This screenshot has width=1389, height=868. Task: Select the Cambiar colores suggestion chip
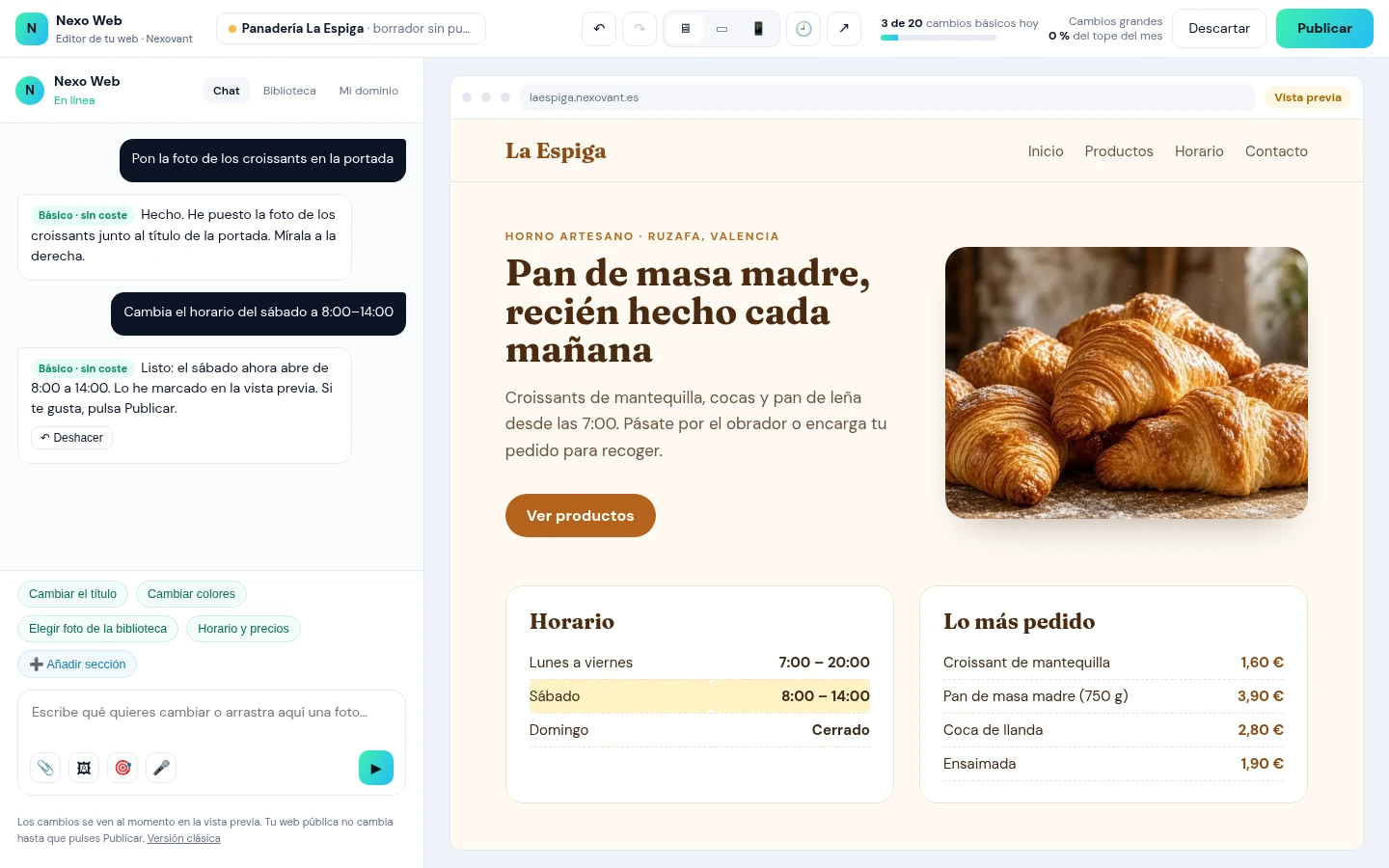click(x=191, y=594)
